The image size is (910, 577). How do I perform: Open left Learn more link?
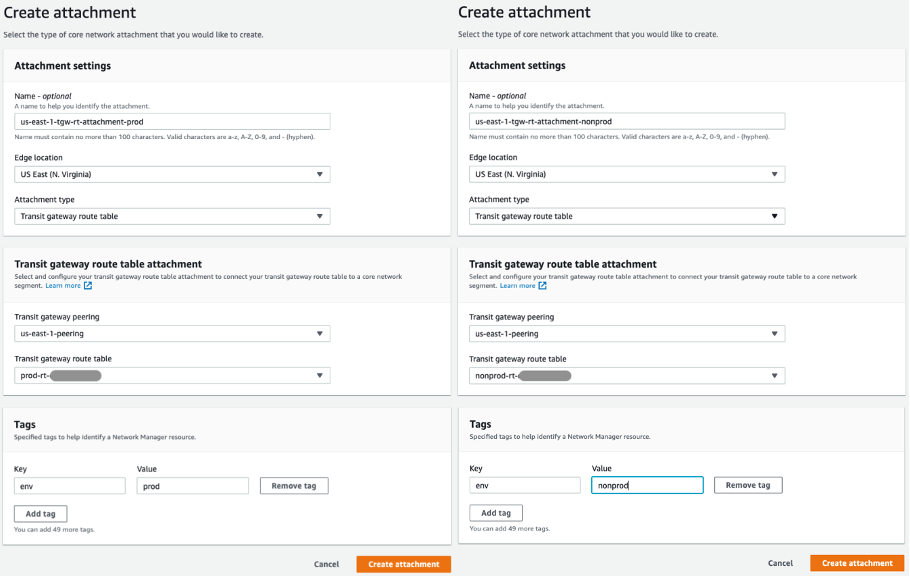coord(64,286)
